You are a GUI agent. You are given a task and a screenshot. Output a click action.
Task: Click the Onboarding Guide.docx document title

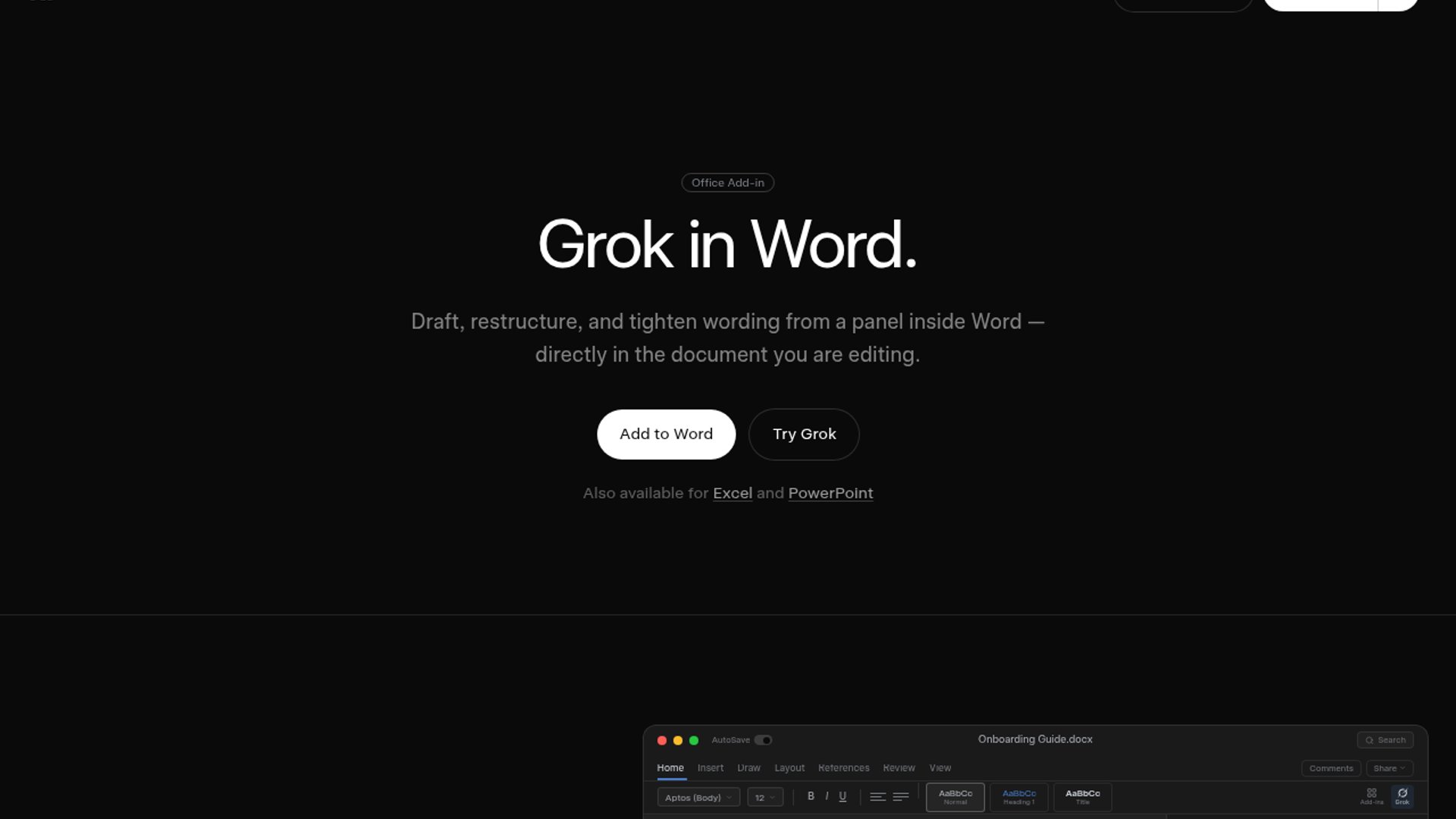[x=1035, y=739]
